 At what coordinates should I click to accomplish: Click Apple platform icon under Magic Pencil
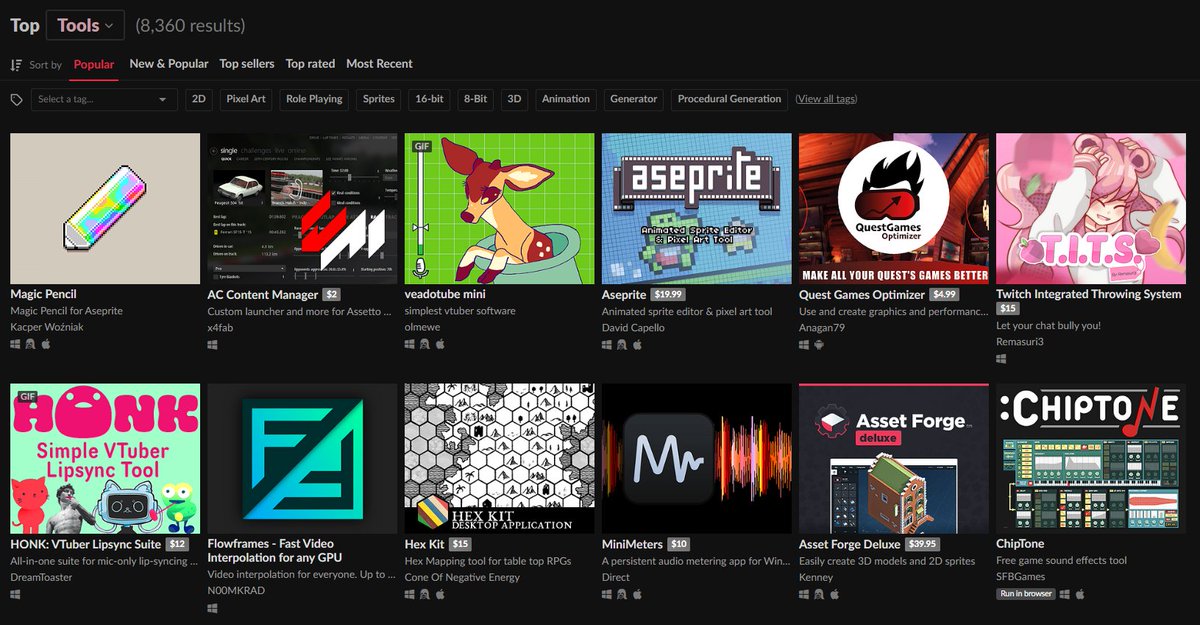tap(45, 344)
